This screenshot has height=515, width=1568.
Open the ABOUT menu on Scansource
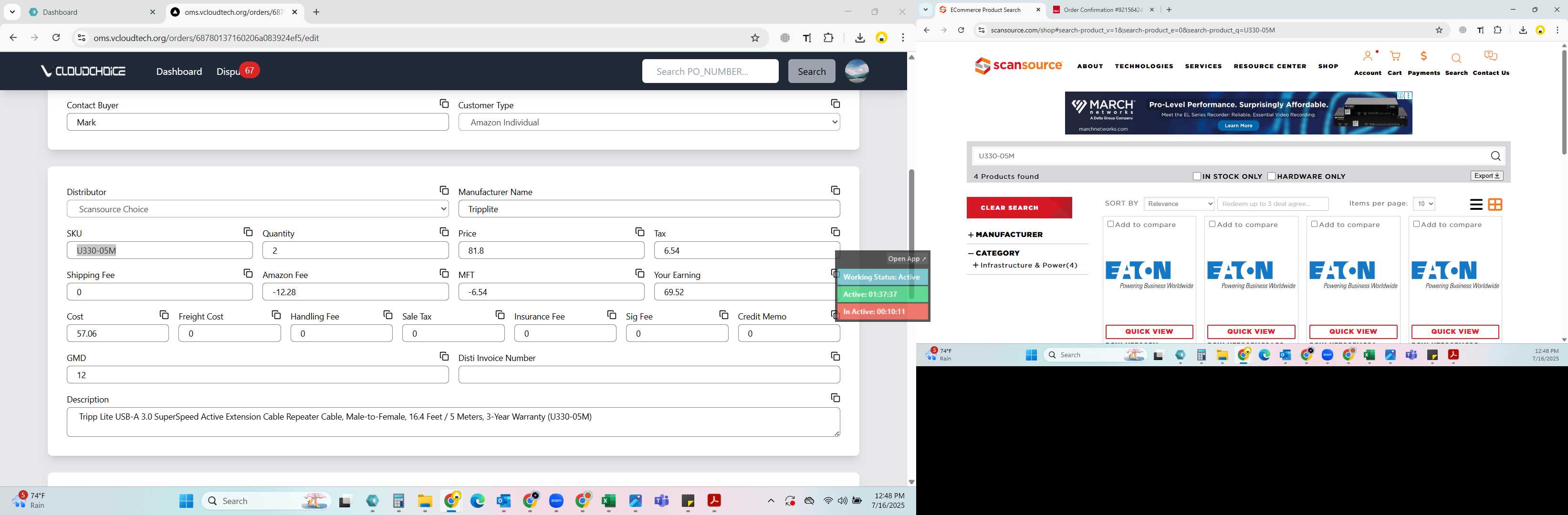click(1089, 66)
